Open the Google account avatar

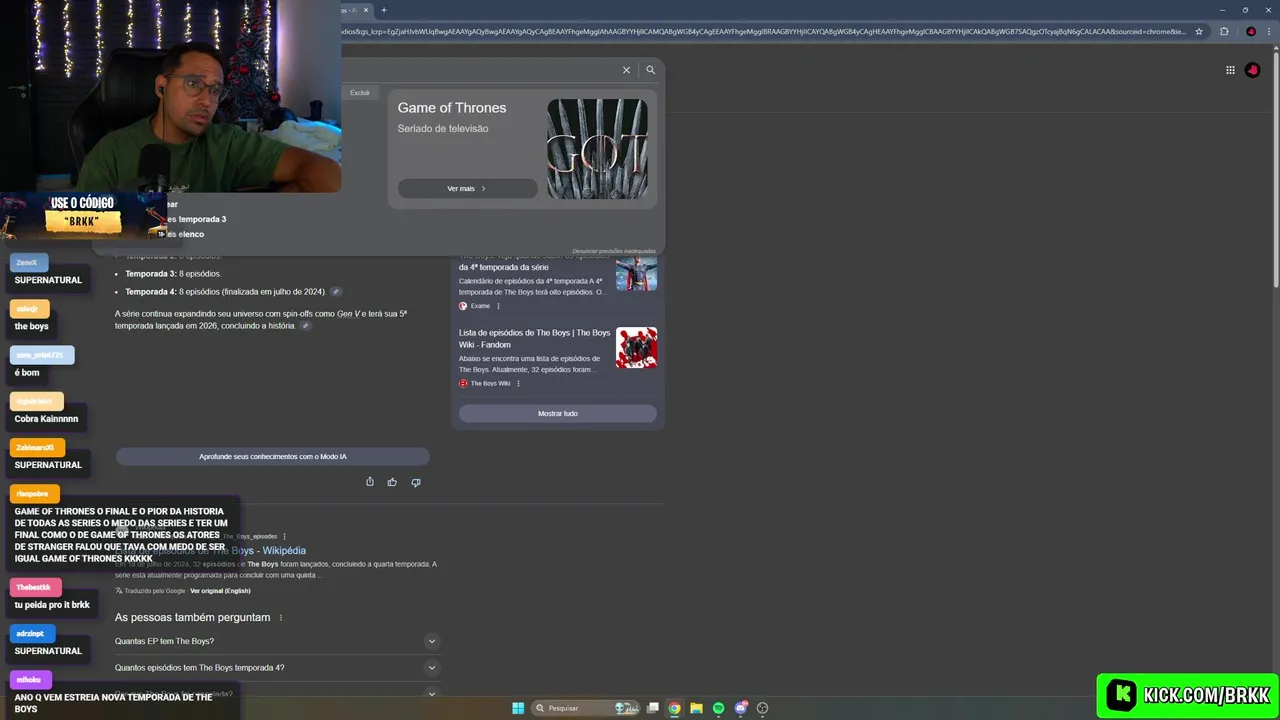1253,70
